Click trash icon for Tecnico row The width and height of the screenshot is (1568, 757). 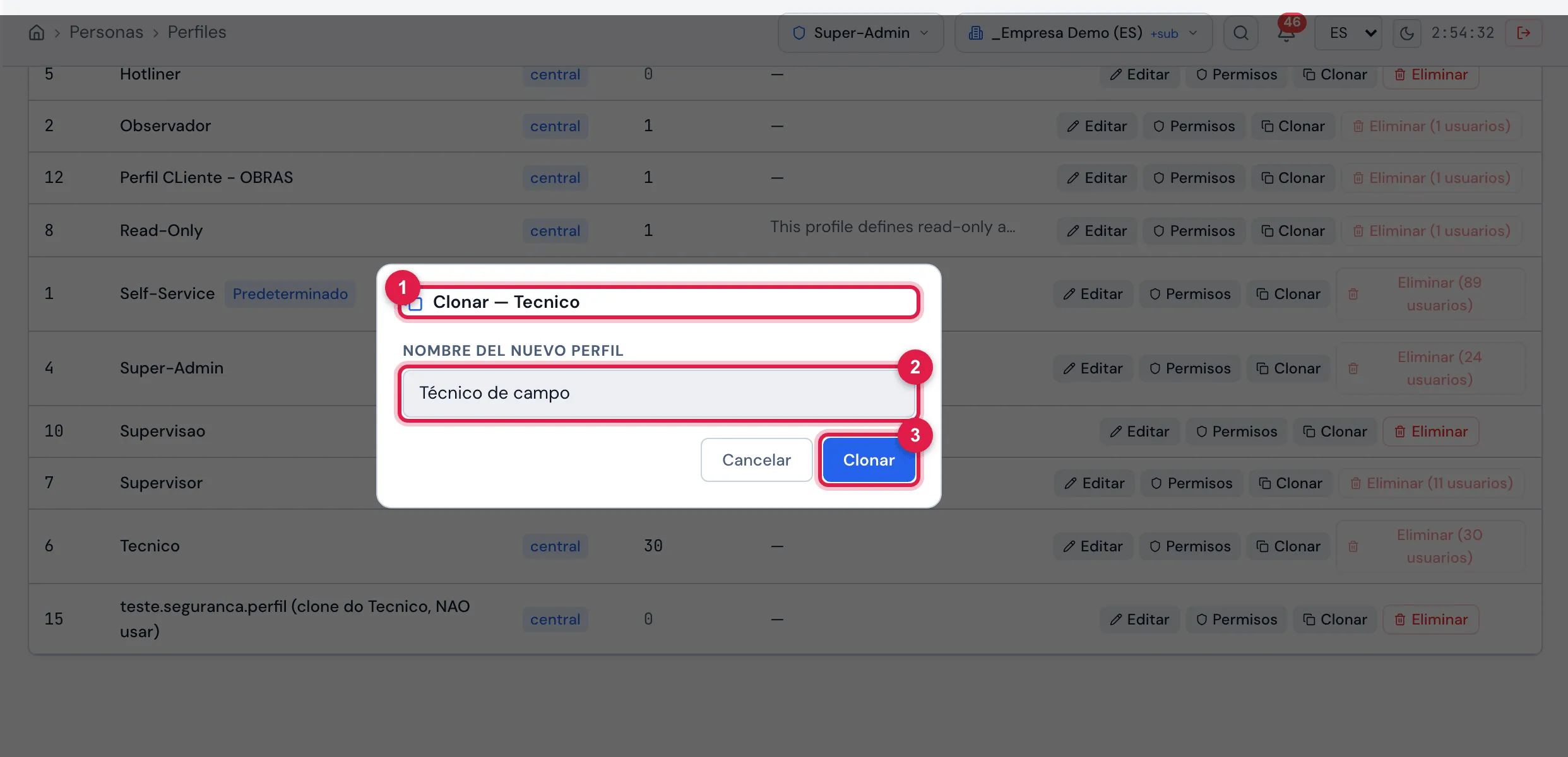(1353, 546)
